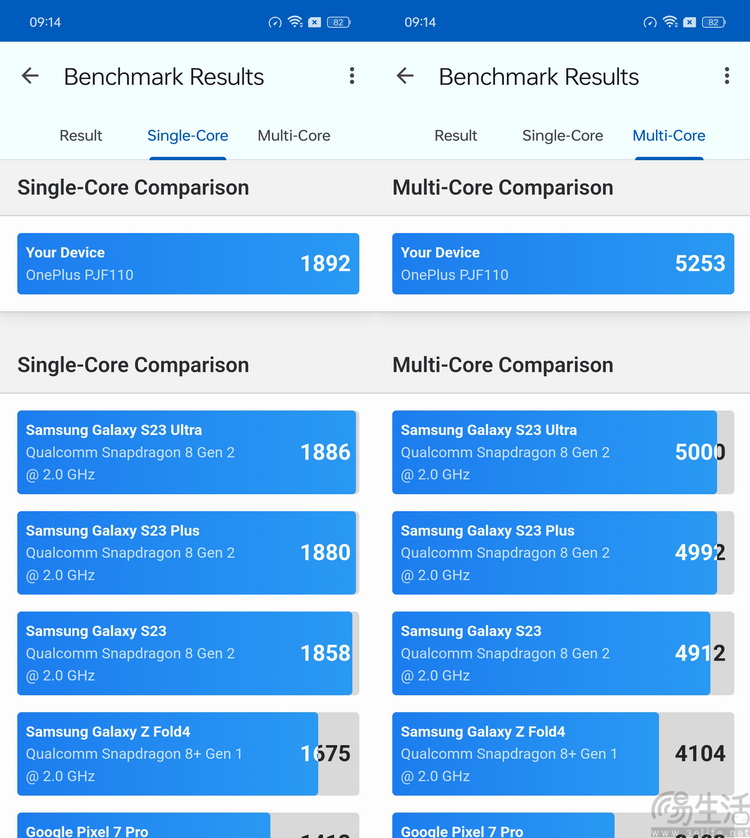This screenshot has width=750, height=838.
Task: Tap the battery indicator on left screen
Action: 338,22
